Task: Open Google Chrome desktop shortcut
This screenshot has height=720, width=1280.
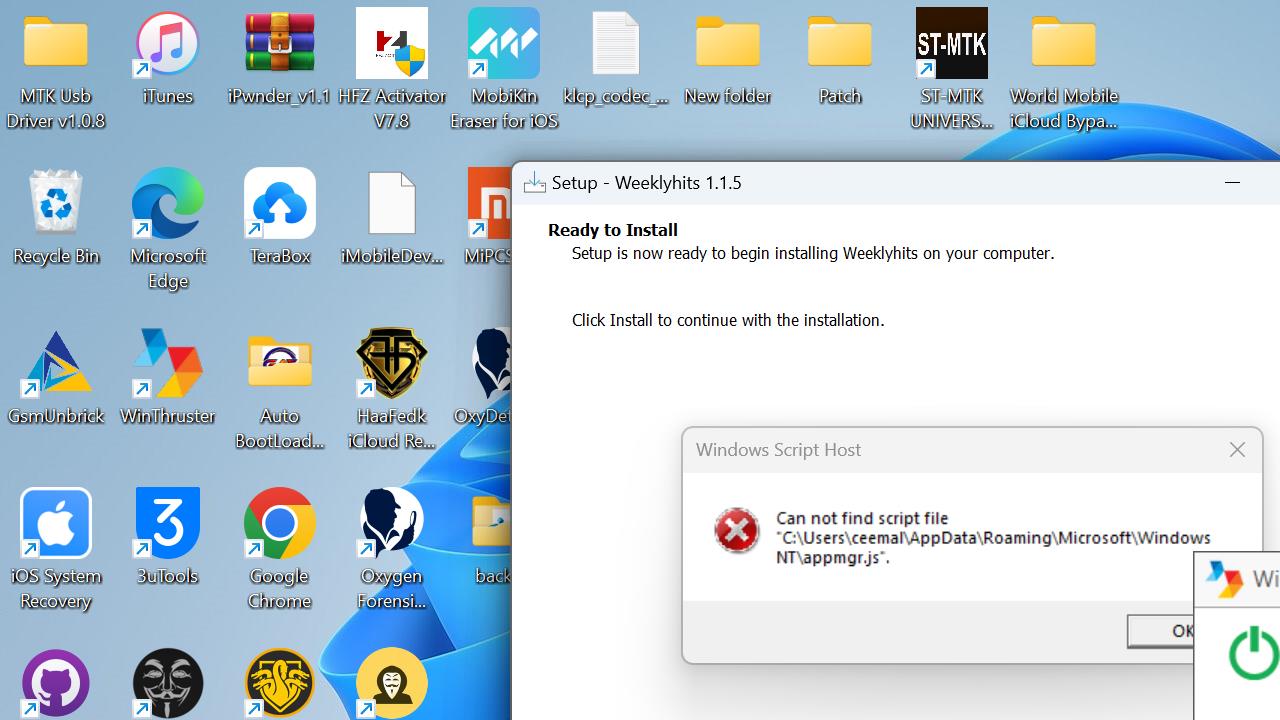Action: click(x=280, y=526)
